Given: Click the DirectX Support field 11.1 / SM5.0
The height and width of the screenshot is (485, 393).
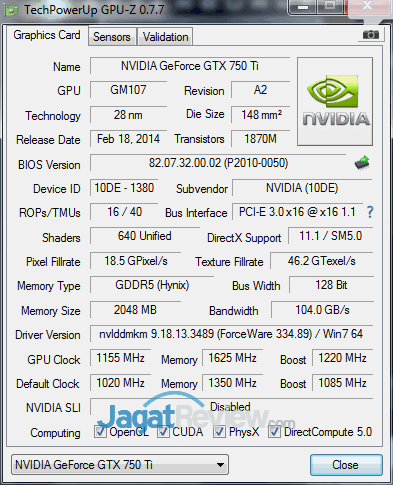Looking at the screenshot, I should [x=330, y=236].
